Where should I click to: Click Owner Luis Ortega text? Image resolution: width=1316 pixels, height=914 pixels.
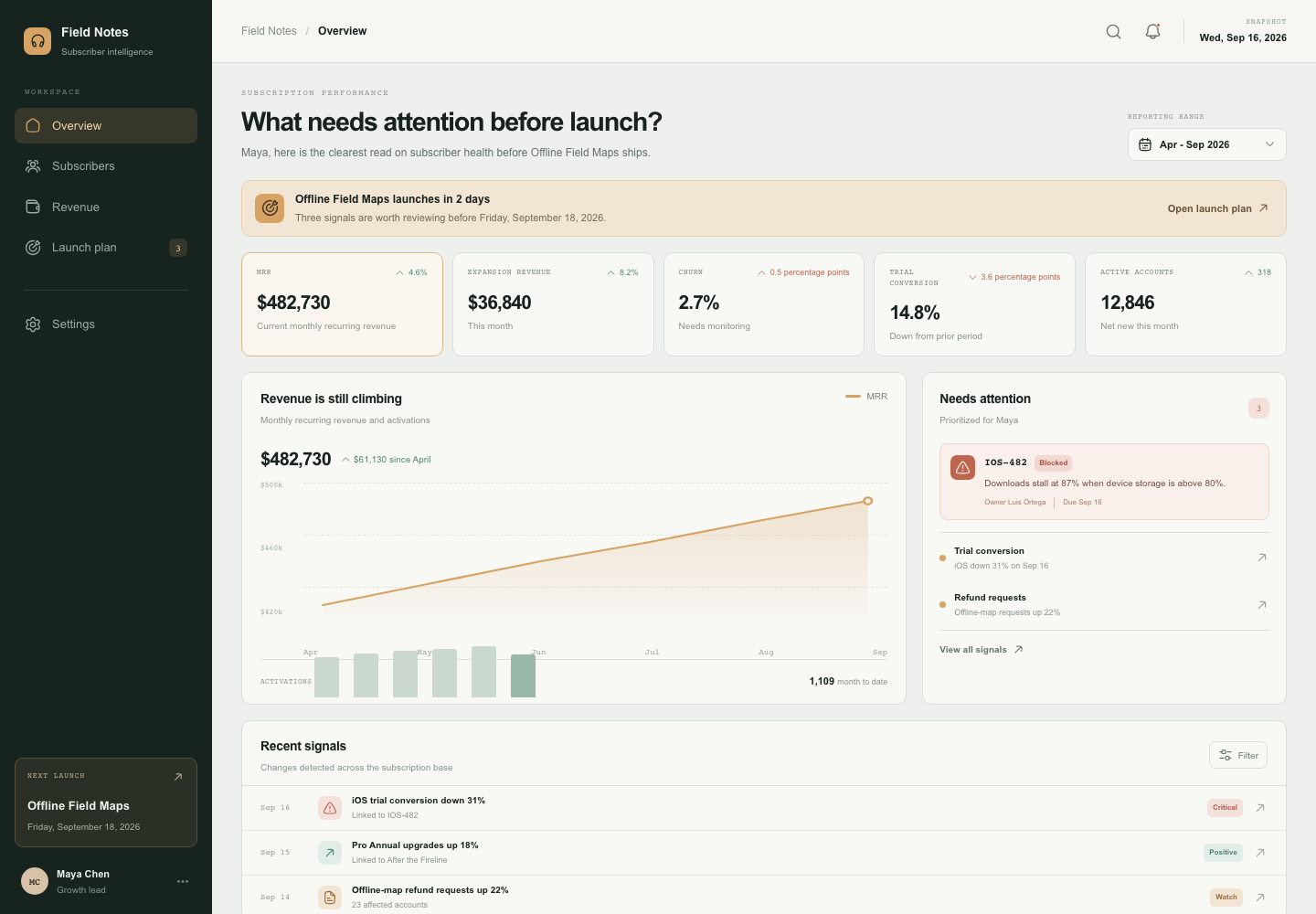click(x=1015, y=503)
